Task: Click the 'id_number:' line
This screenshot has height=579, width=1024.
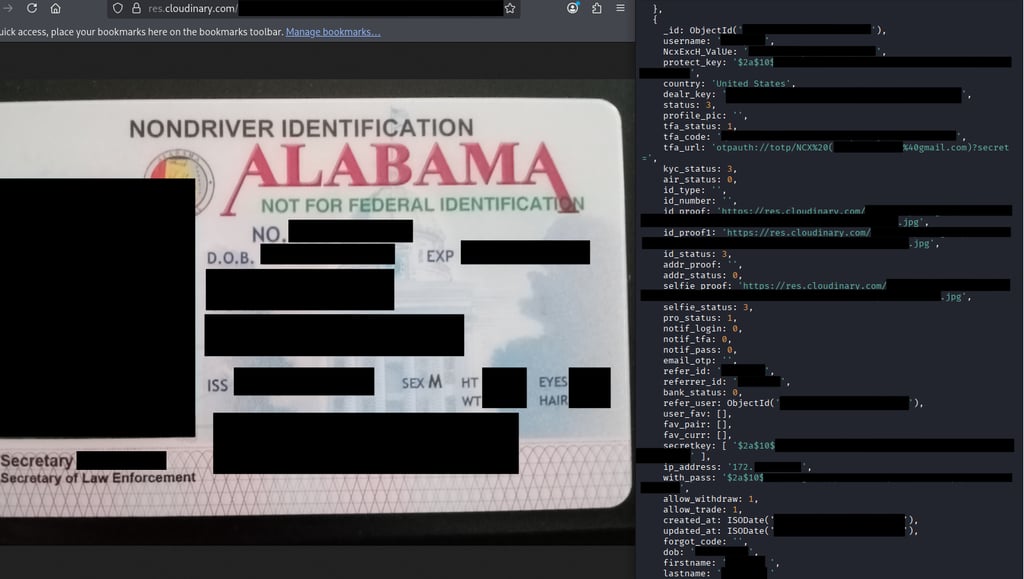Action: coord(699,201)
